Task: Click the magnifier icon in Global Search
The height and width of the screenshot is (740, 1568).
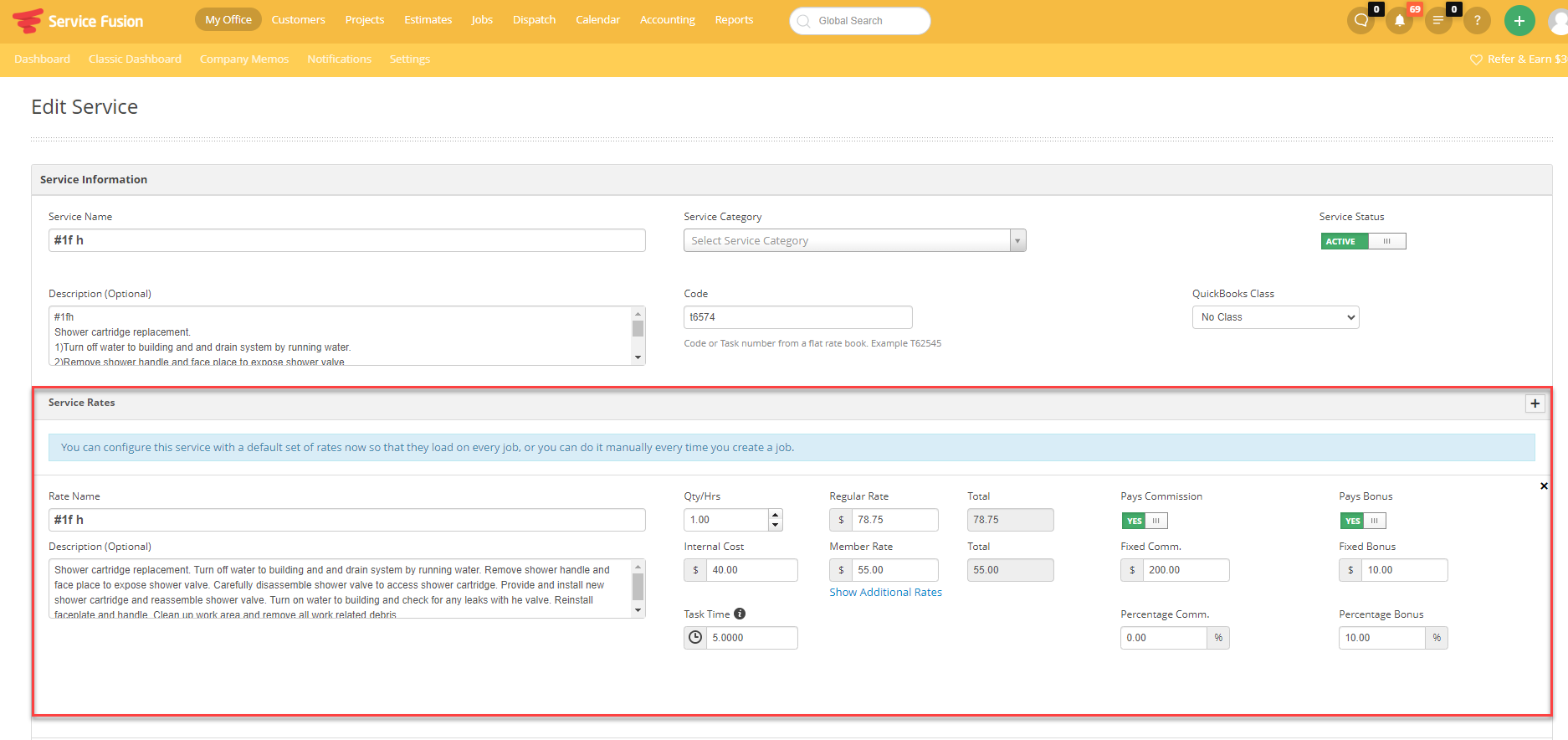Action: coord(803,21)
